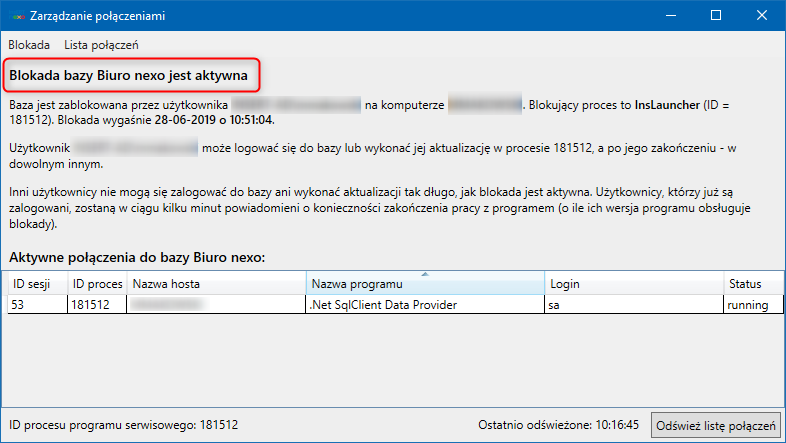
Task: Sort by ID proces column header
Action: (x=97, y=284)
